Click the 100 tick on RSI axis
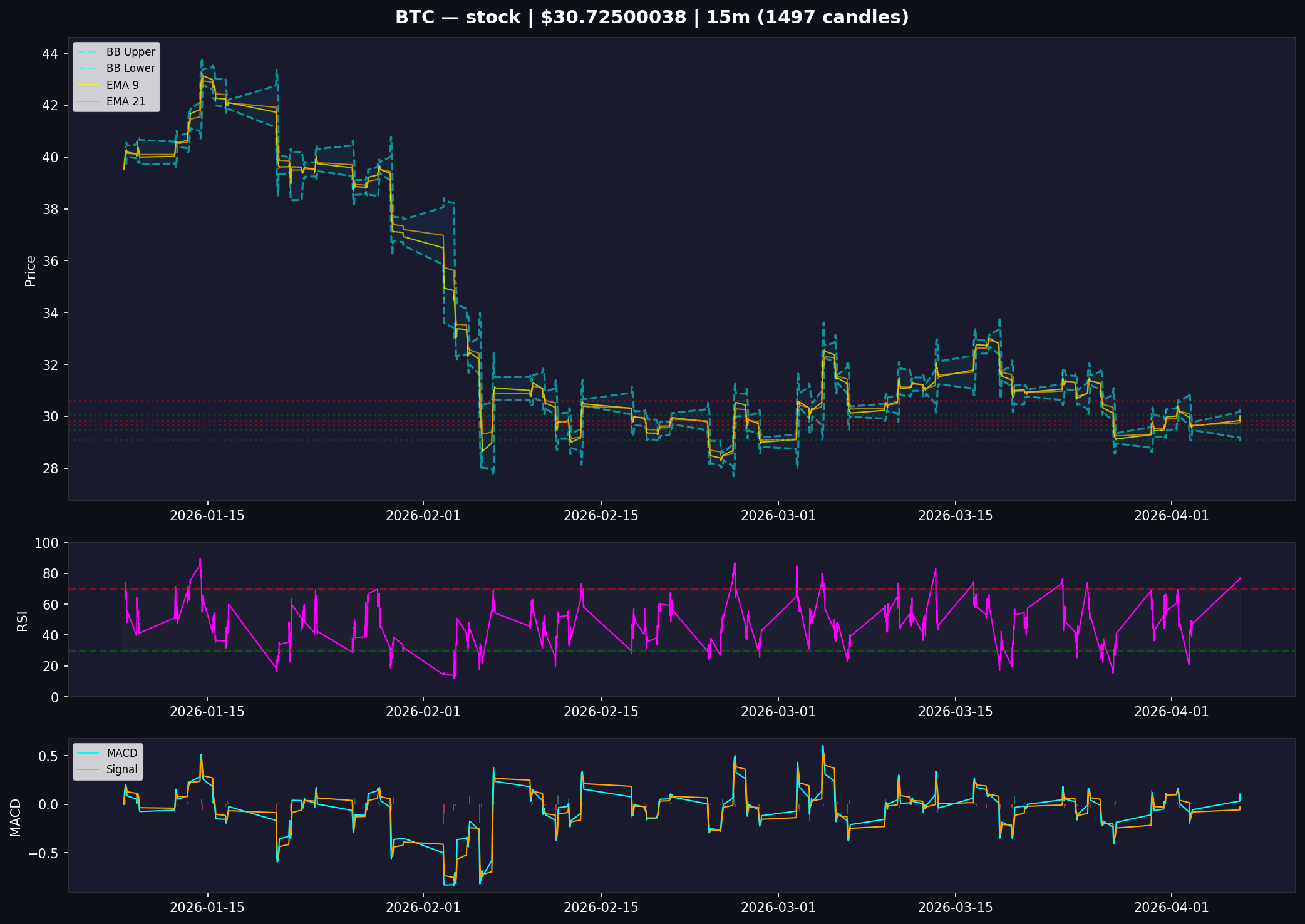Viewport: 1305px width, 924px height. [x=48, y=543]
